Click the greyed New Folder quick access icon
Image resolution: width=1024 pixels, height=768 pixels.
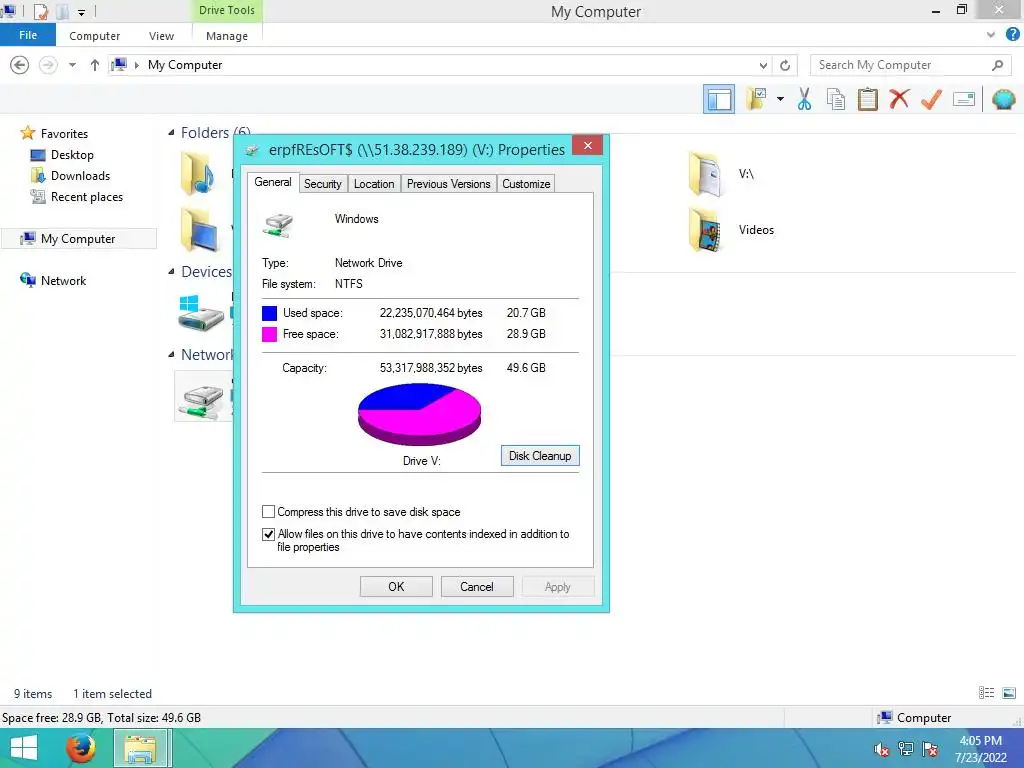tap(63, 11)
